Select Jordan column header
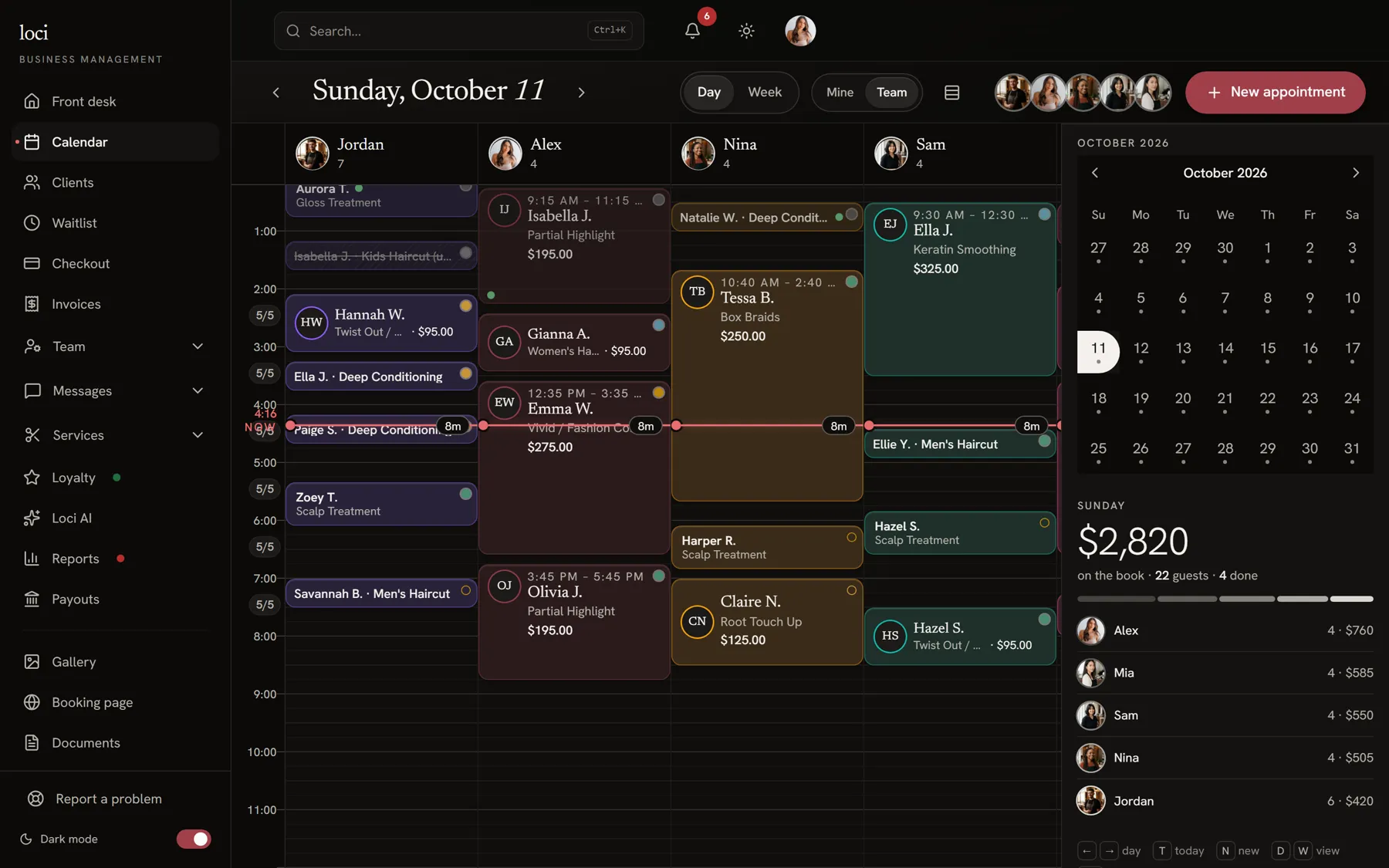This screenshot has width=1389, height=868. pyautogui.click(x=381, y=153)
